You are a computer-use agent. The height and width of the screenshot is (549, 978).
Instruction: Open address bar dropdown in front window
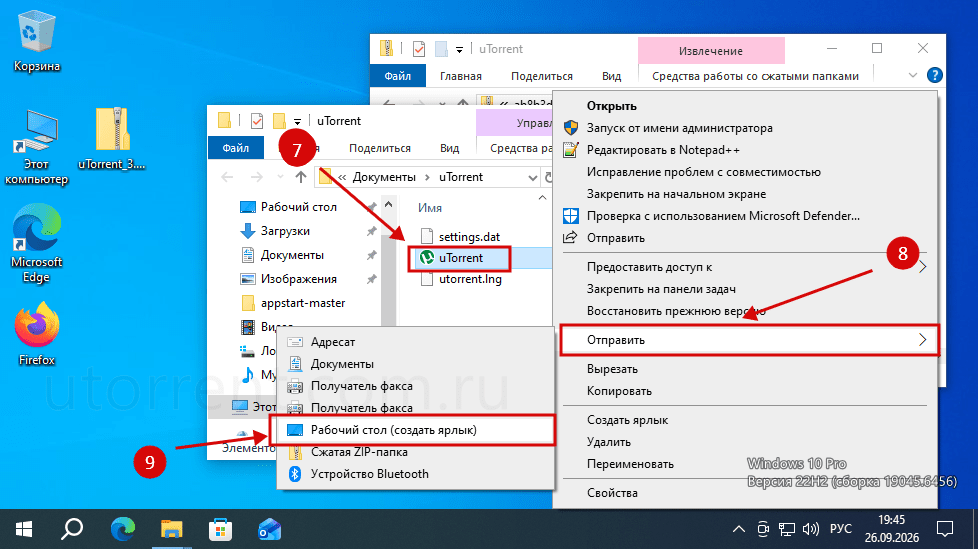(533, 177)
